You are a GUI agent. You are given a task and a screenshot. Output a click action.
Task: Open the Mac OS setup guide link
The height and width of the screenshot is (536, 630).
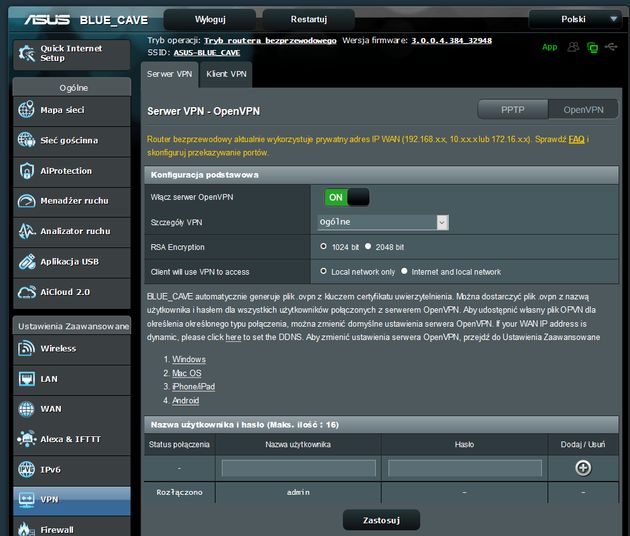pyautogui.click(x=187, y=373)
